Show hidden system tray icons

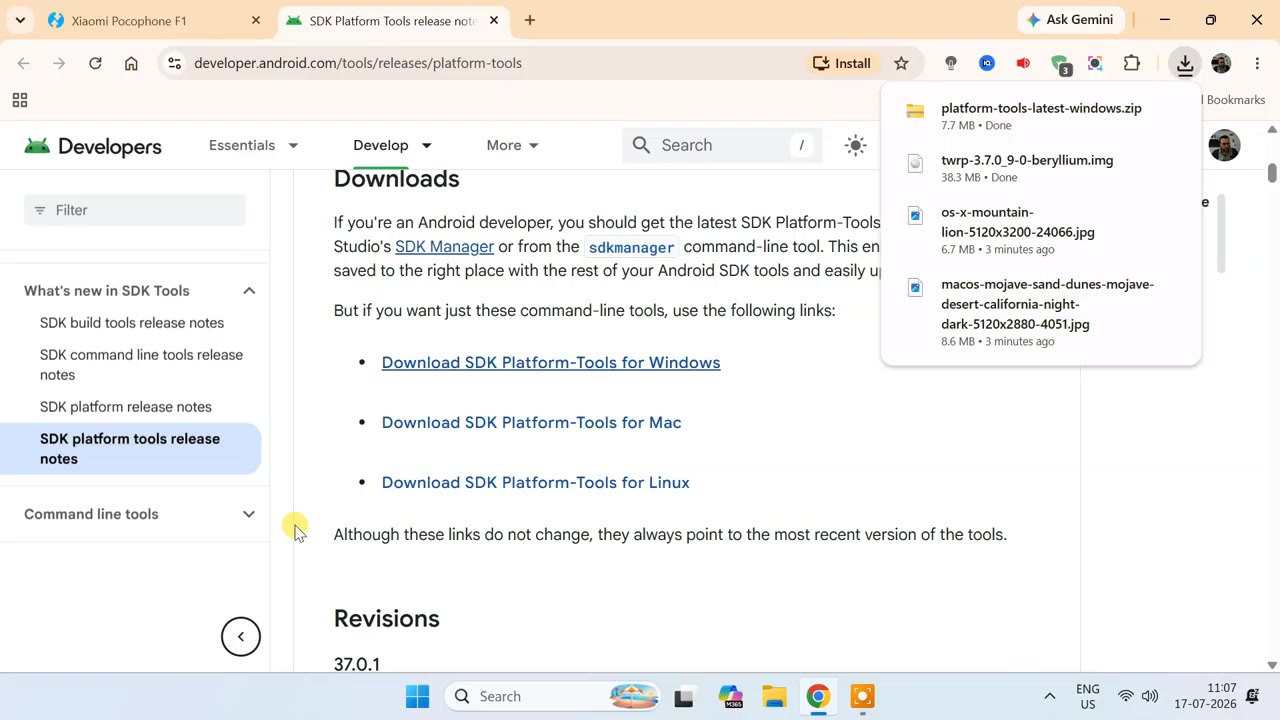pyautogui.click(x=1049, y=696)
